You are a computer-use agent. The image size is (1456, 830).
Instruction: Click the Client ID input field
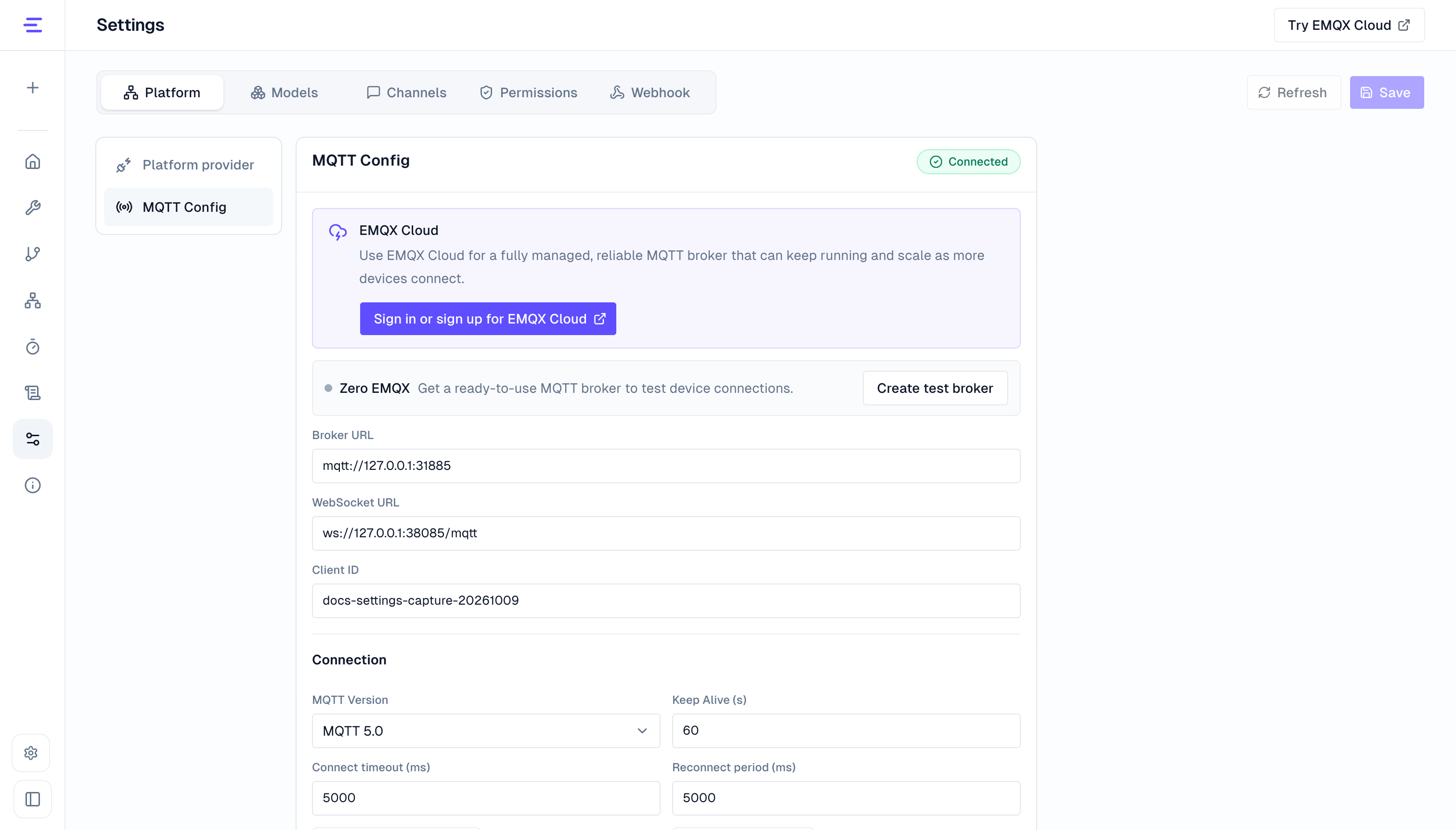coord(666,600)
